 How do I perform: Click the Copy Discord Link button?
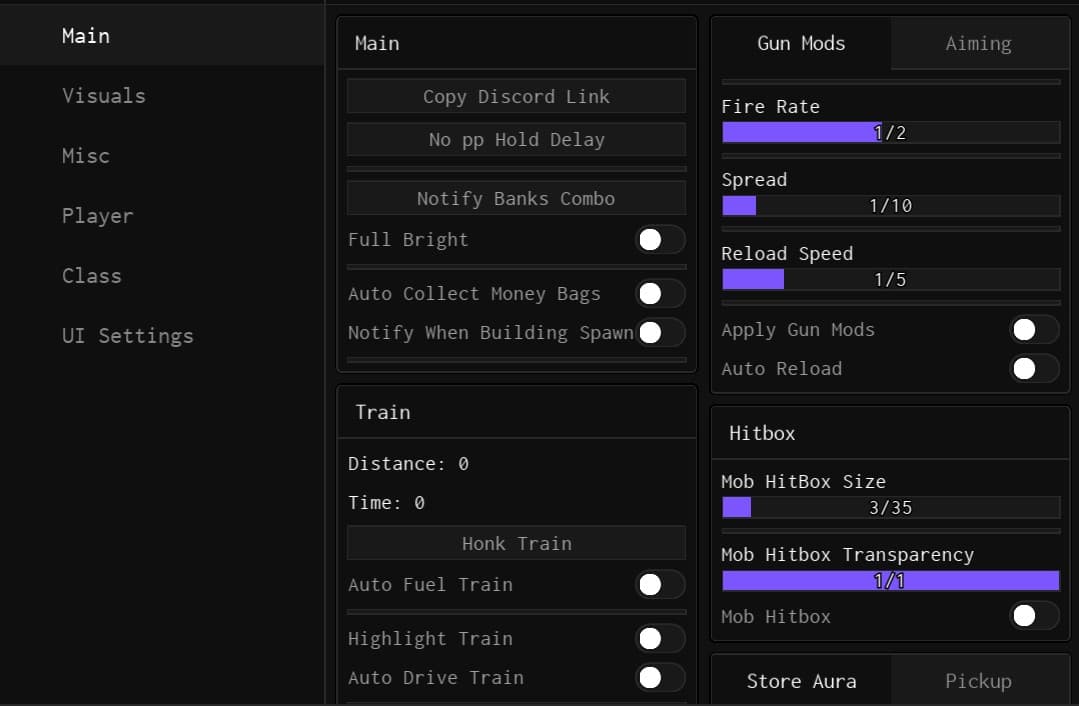coord(516,96)
